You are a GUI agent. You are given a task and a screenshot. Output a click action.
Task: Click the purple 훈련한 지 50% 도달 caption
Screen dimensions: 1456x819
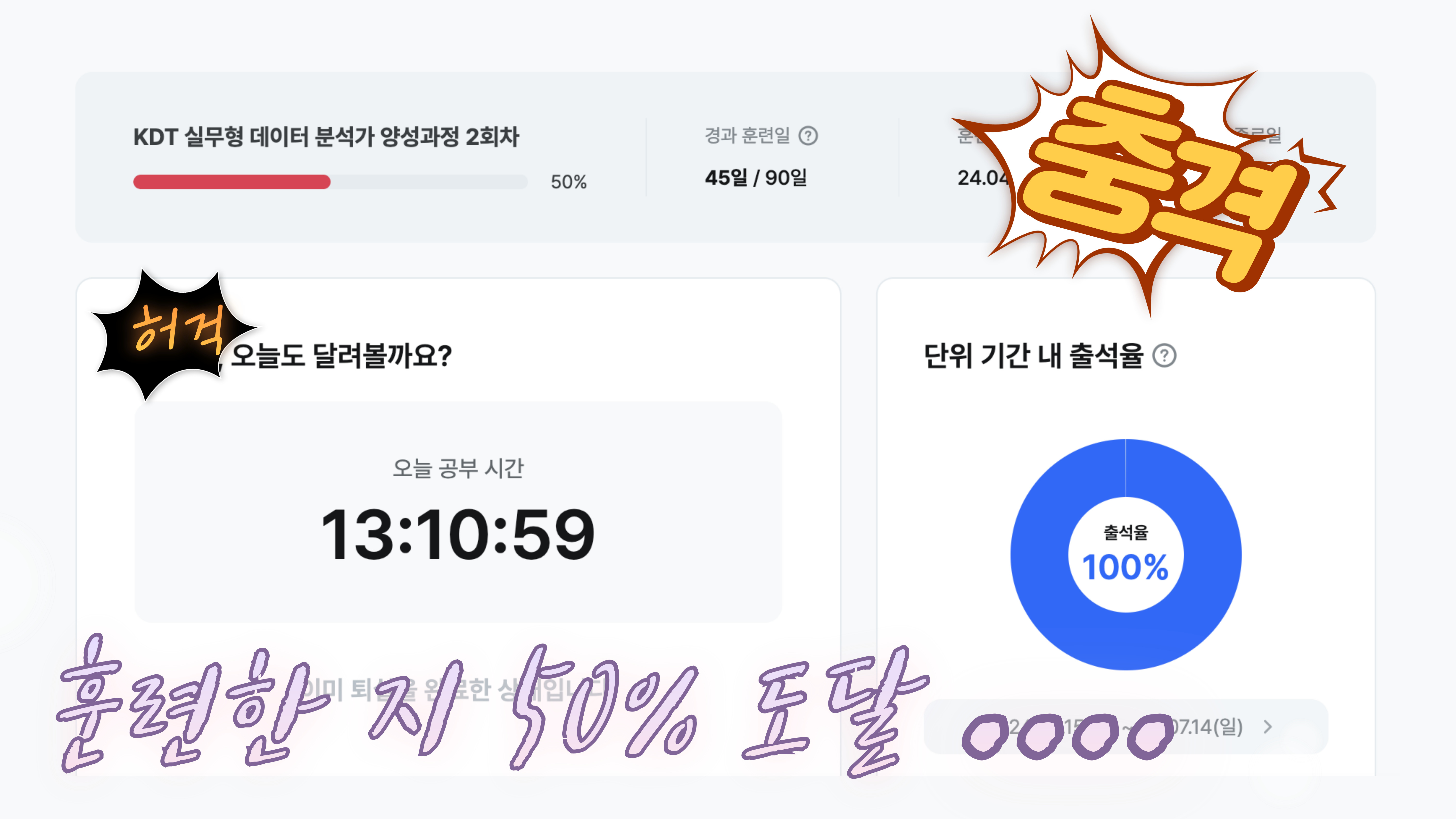click(x=492, y=706)
